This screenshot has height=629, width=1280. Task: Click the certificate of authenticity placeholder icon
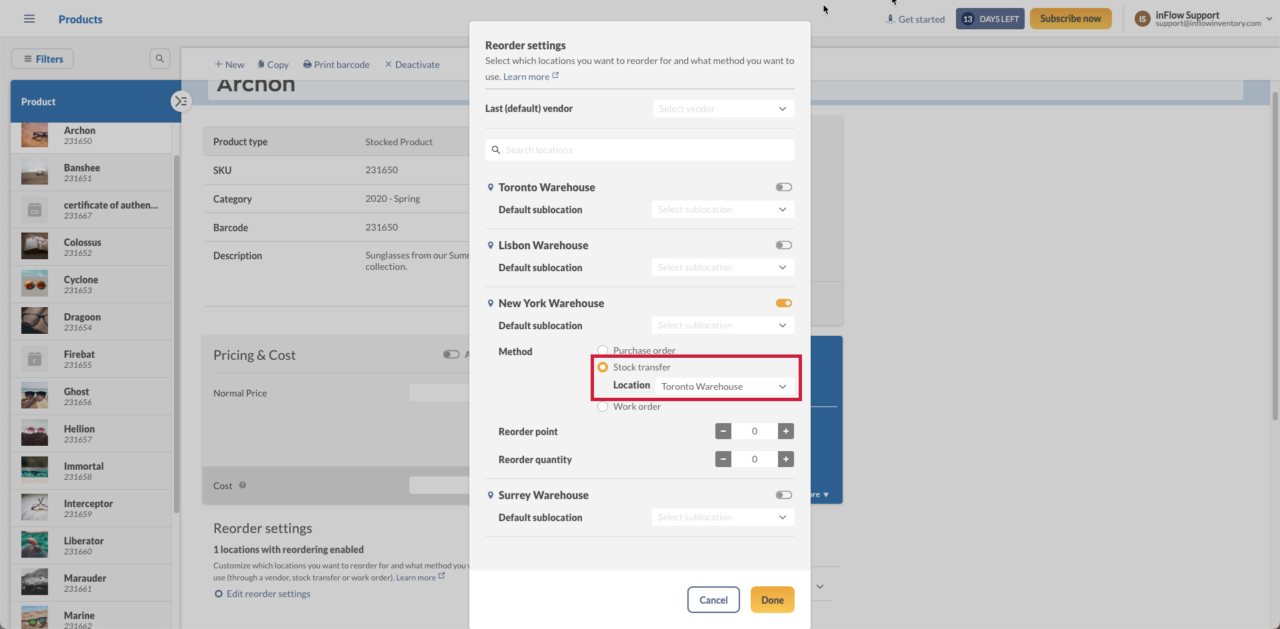point(34,210)
